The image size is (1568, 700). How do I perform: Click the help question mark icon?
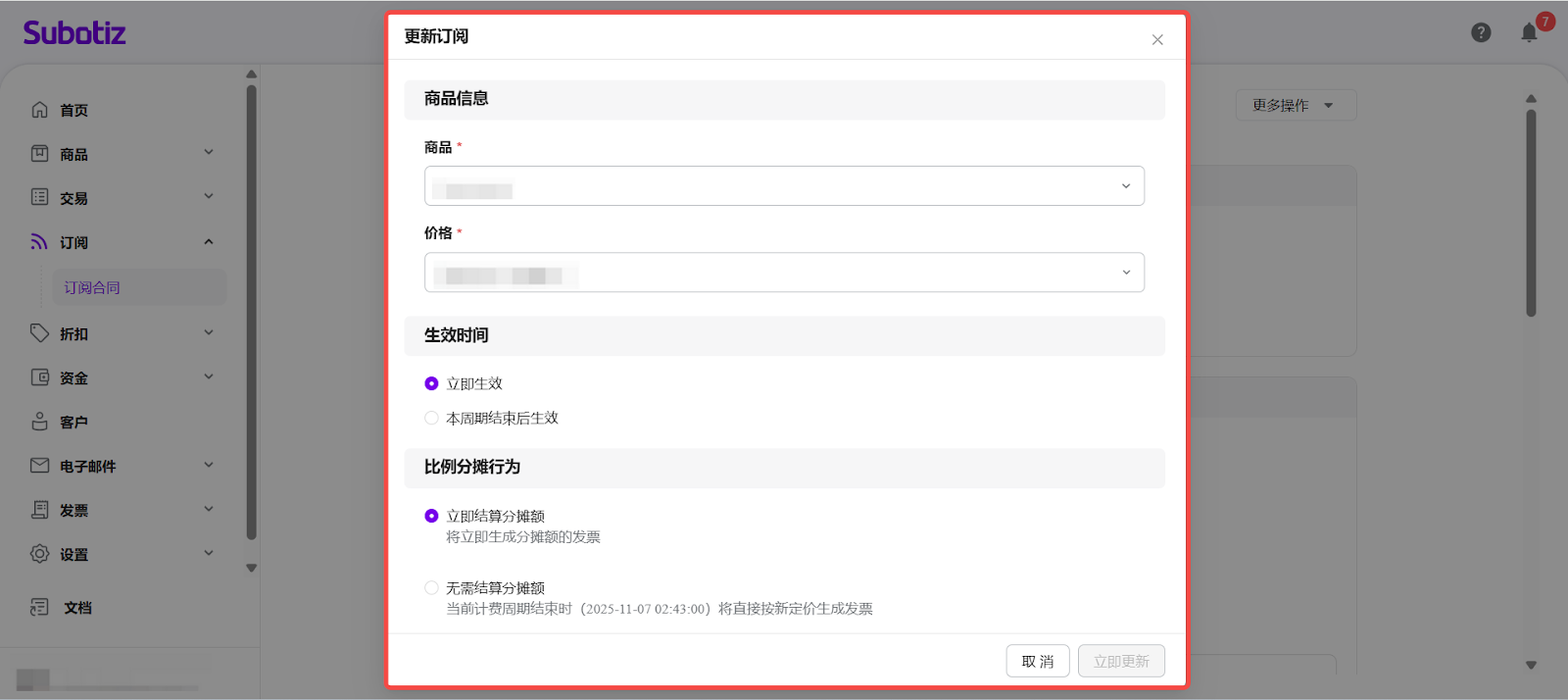tap(1481, 33)
